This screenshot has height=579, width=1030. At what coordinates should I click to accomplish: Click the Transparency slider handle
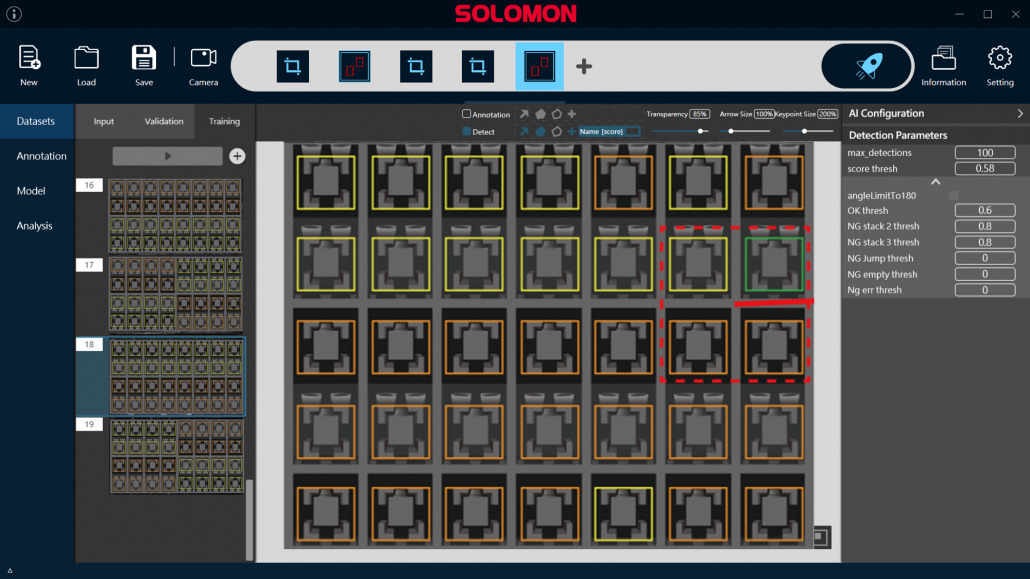pos(702,131)
